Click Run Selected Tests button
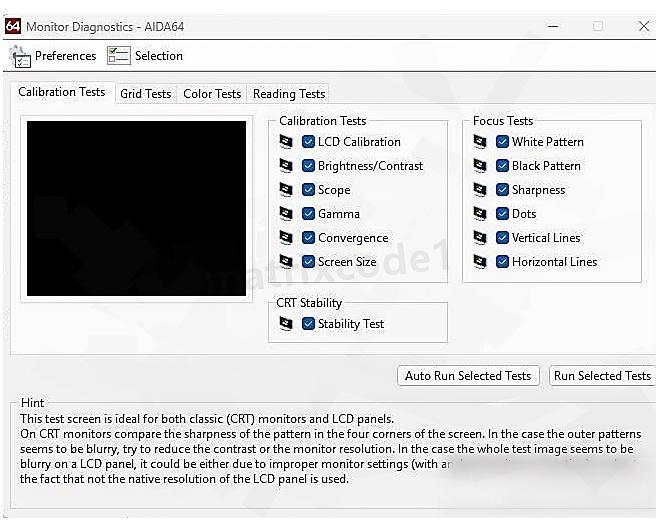Image resolution: width=659 pixels, height=532 pixels. click(602, 376)
